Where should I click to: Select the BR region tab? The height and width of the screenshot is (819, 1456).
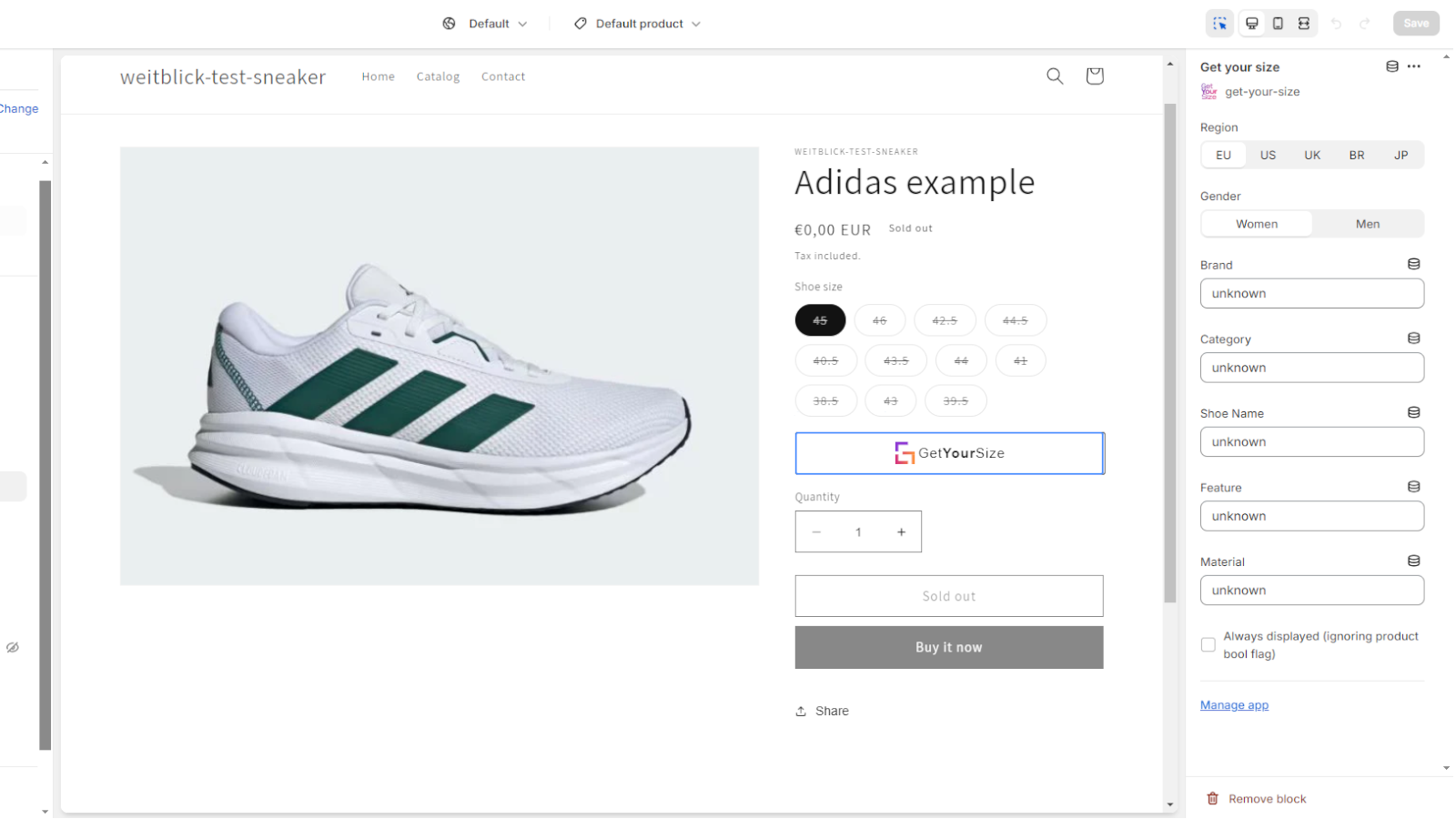pos(1357,155)
